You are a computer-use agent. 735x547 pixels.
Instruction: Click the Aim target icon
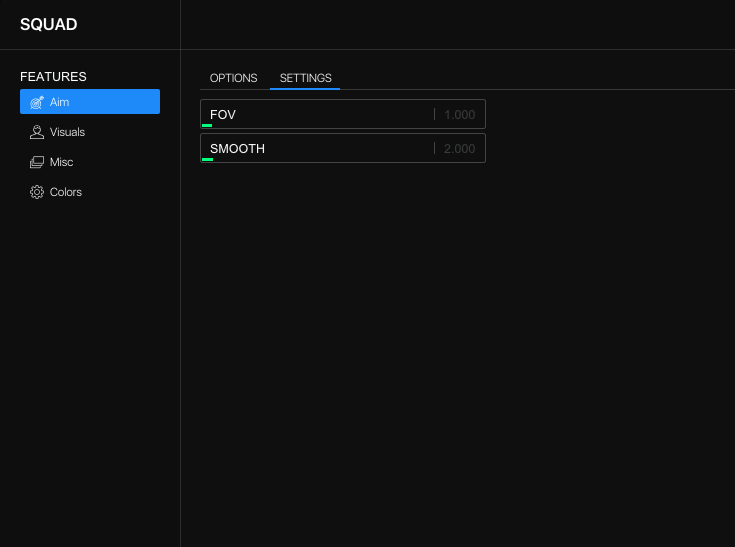(37, 102)
